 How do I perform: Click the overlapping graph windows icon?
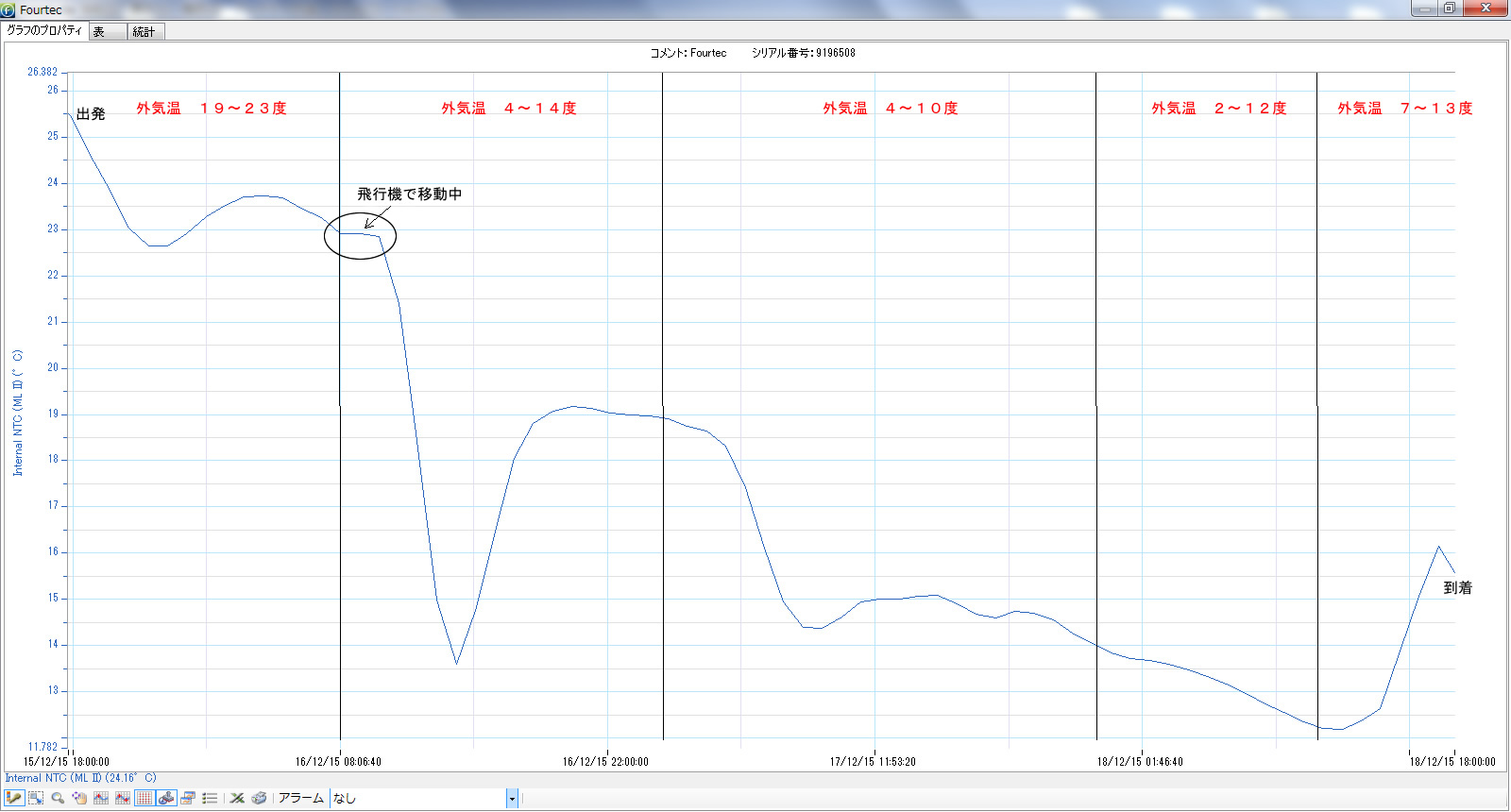pyautogui.click(x=188, y=798)
